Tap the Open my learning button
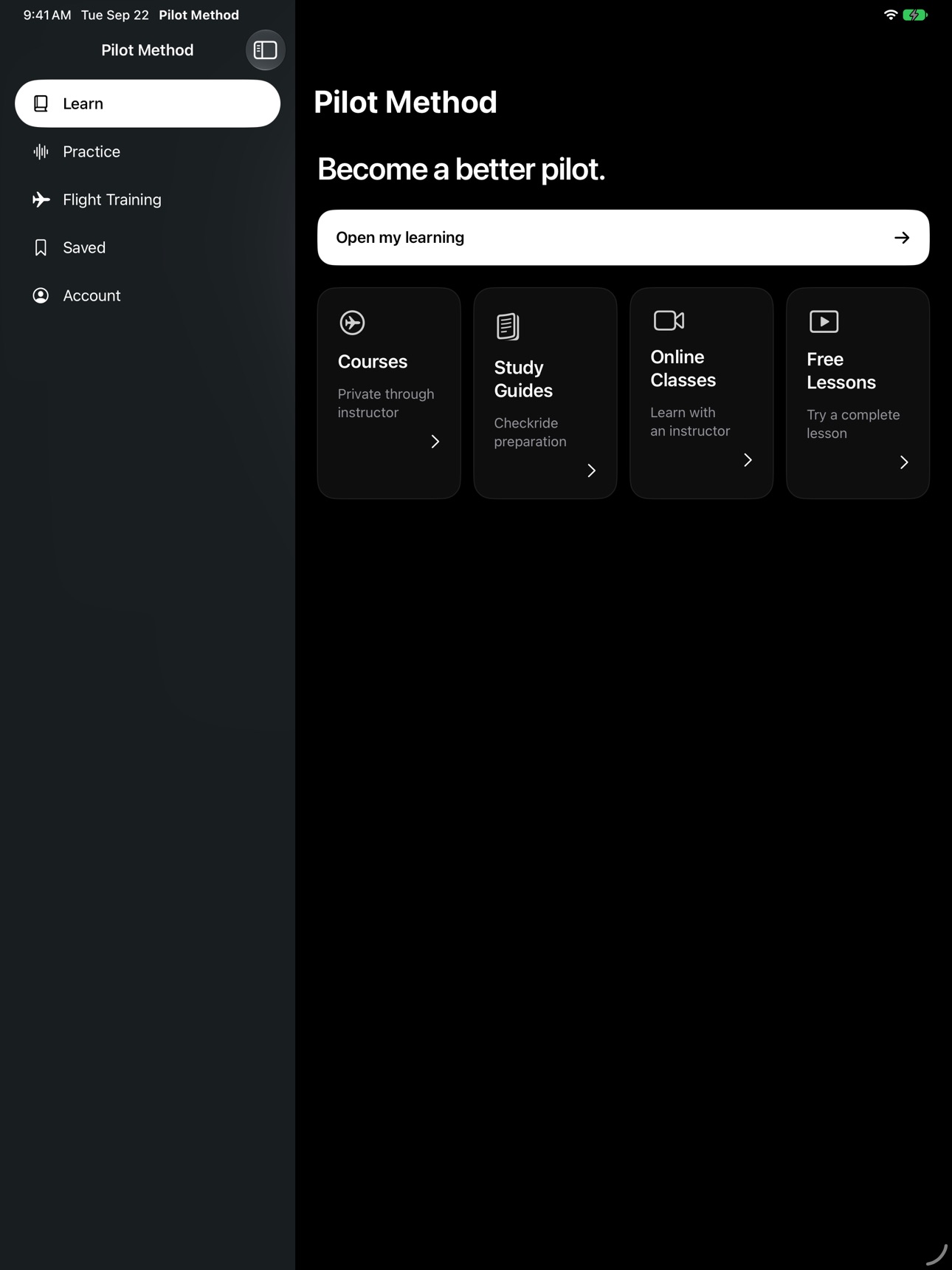Screen dimensions: 952x1270 (x=623, y=238)
